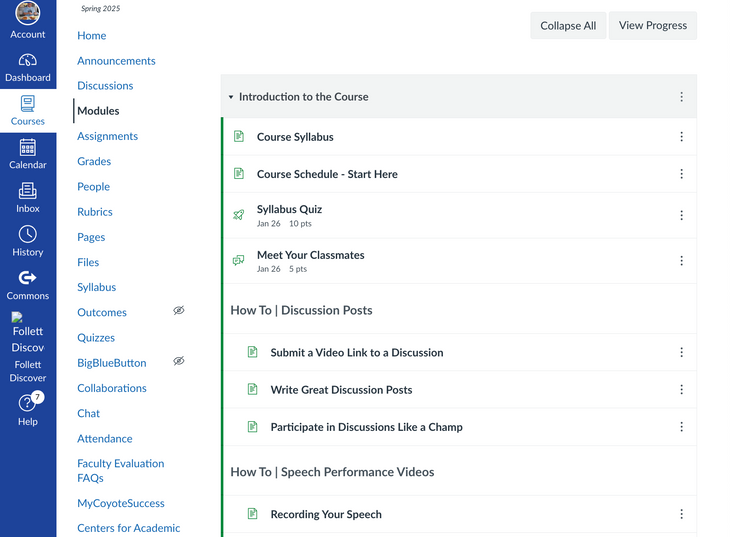
Task: Open Rubrics in course menu
Action: (95, 211)
